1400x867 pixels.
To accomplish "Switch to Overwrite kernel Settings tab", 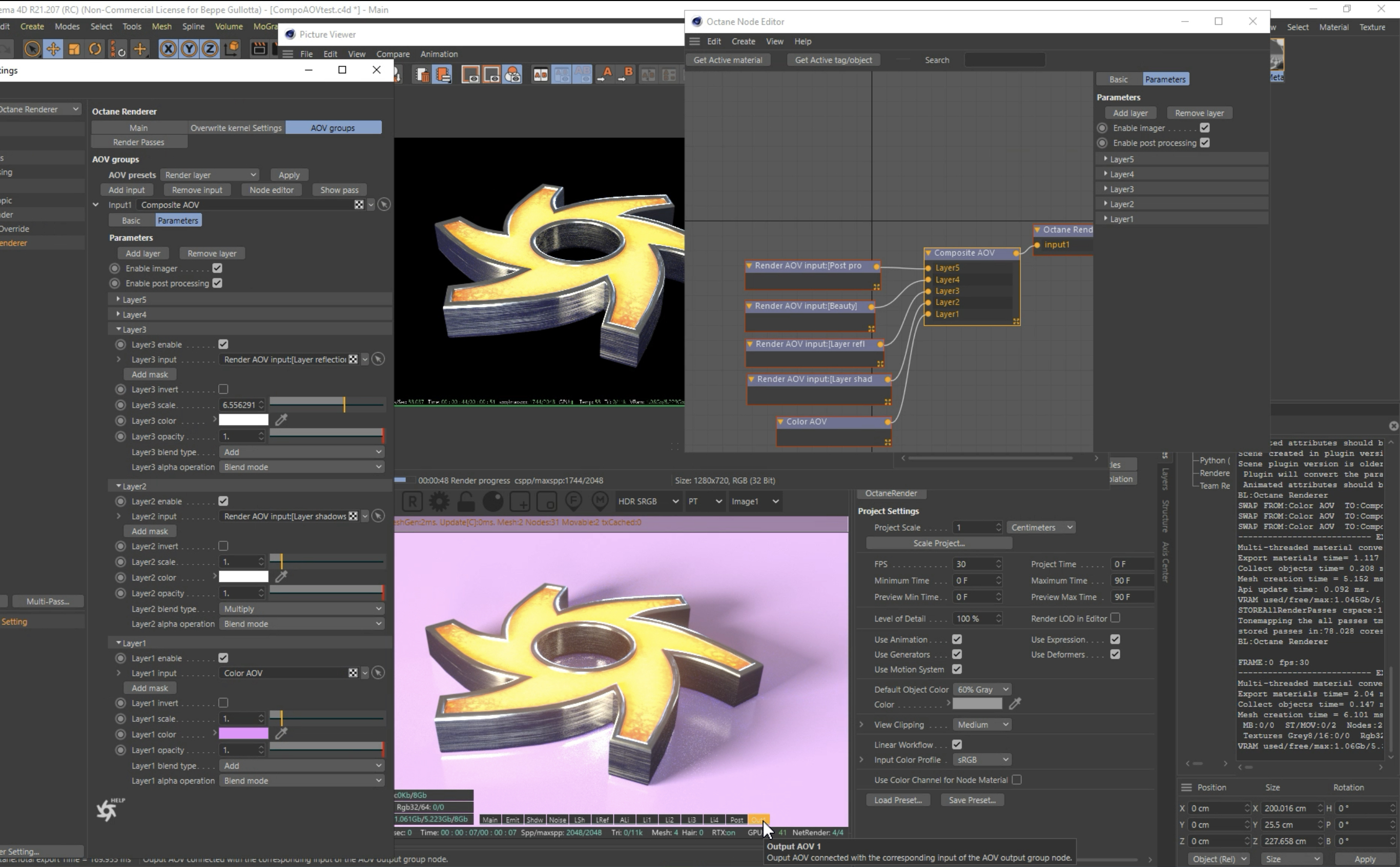I will [x=236, y=128].
